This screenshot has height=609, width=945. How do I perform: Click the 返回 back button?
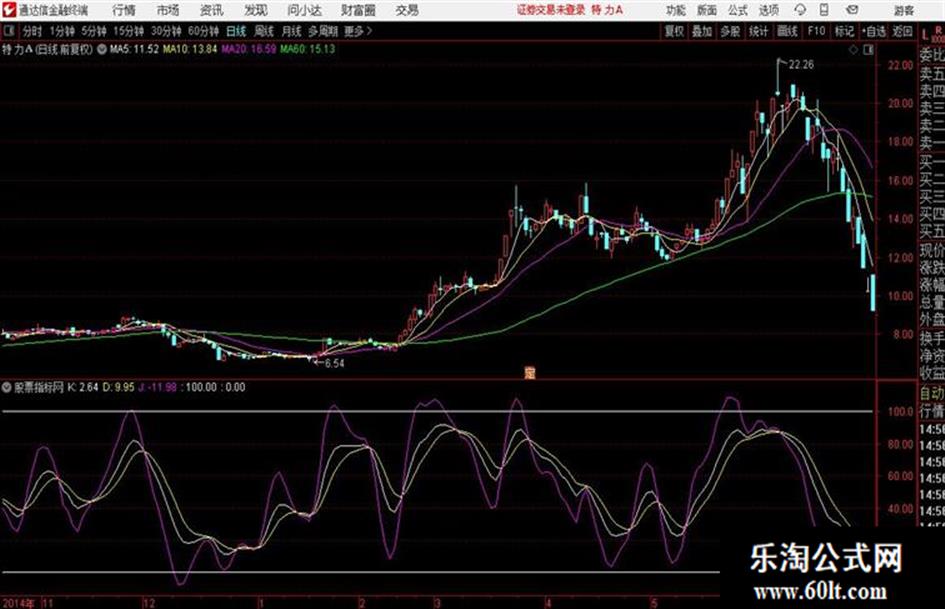tap(902, 31)
